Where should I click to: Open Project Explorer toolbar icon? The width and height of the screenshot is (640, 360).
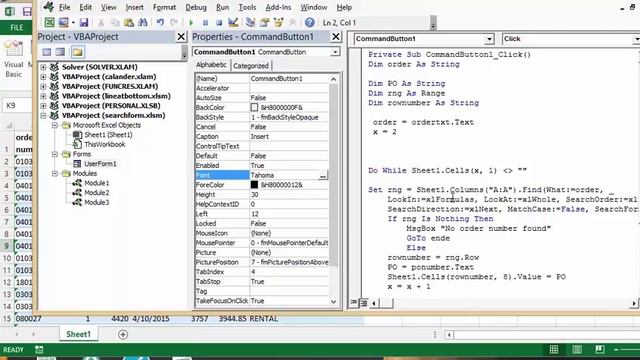pyautogui.click(x=251, y=22)
